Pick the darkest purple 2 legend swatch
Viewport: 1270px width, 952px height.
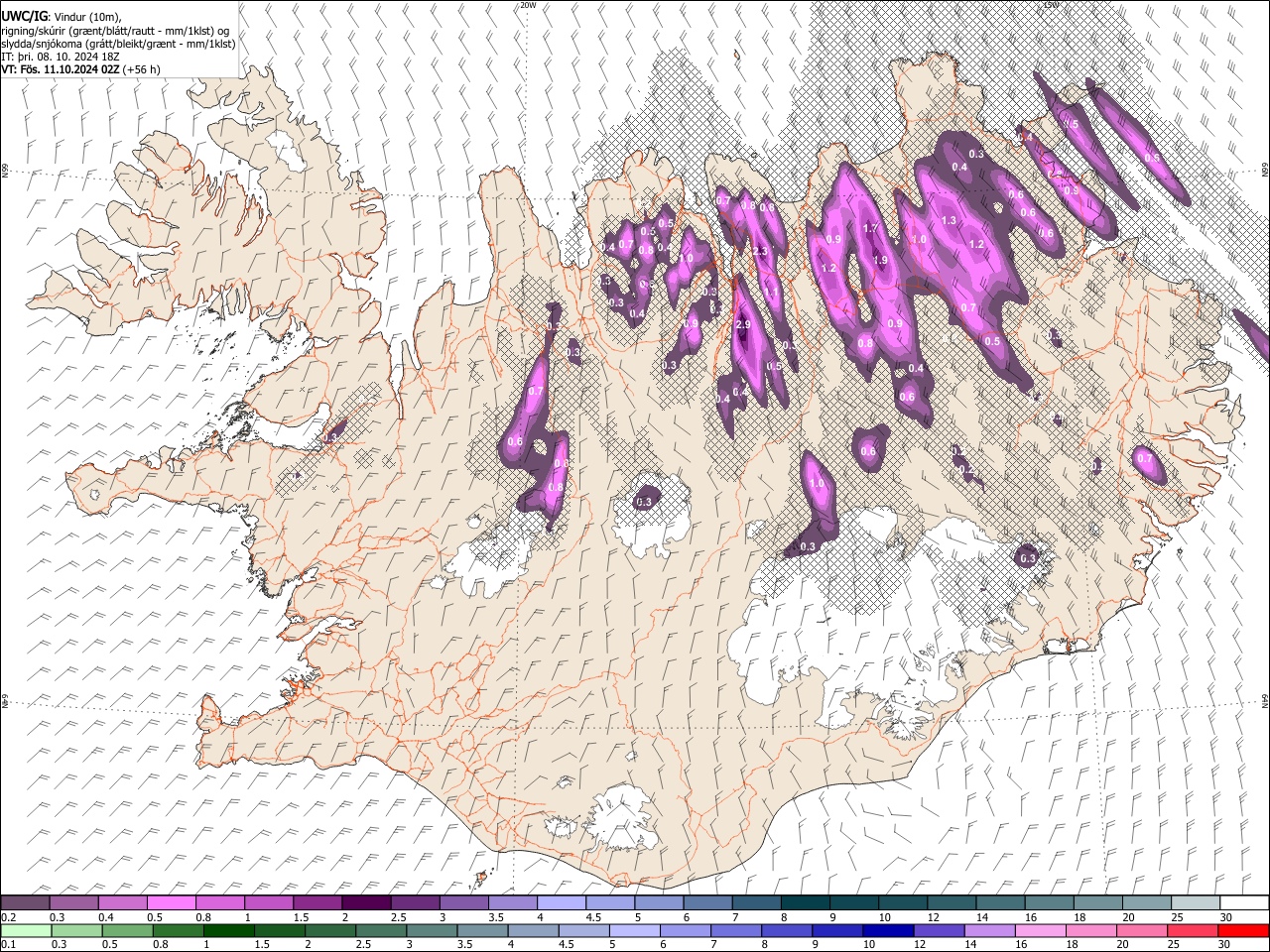coord(365,902)
